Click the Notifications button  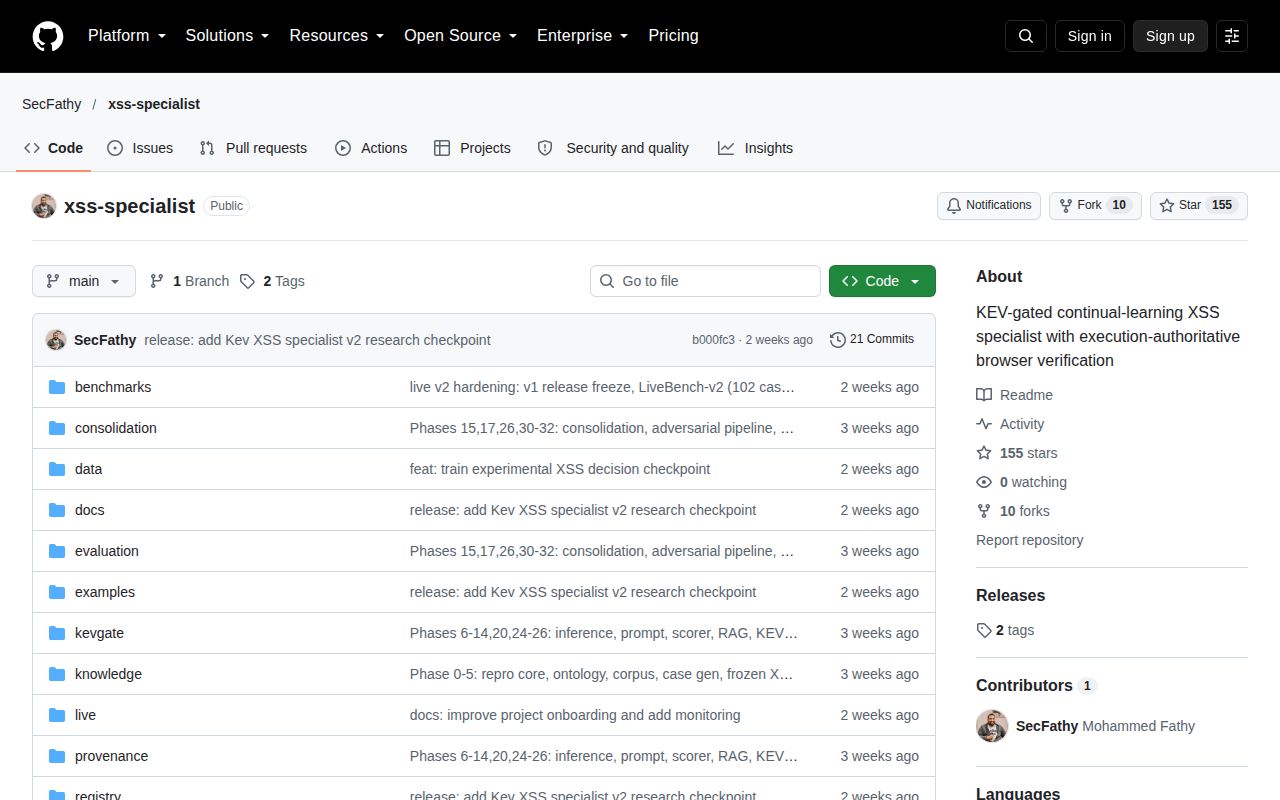(989, 205)
